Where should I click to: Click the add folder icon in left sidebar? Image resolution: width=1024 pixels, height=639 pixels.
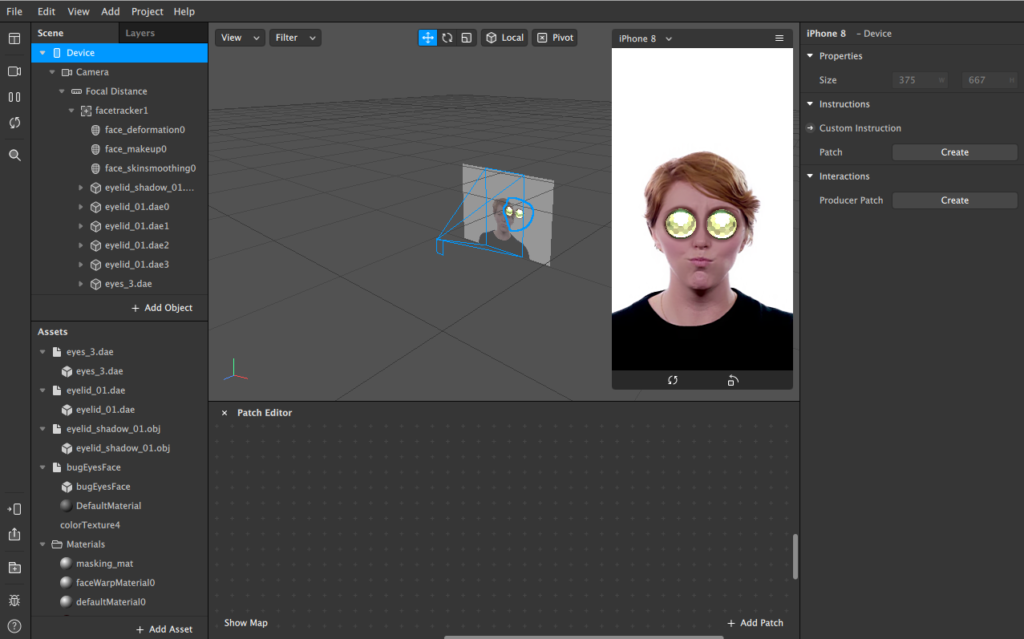click(14, 568)
